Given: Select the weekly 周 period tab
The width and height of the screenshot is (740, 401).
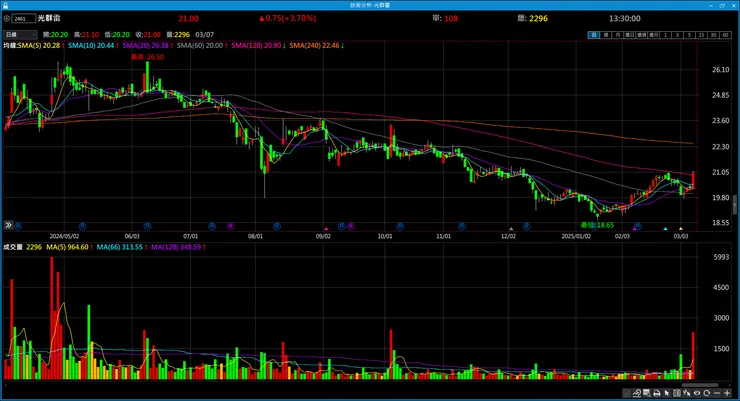Looking at the screenshot, I should 605,35.
